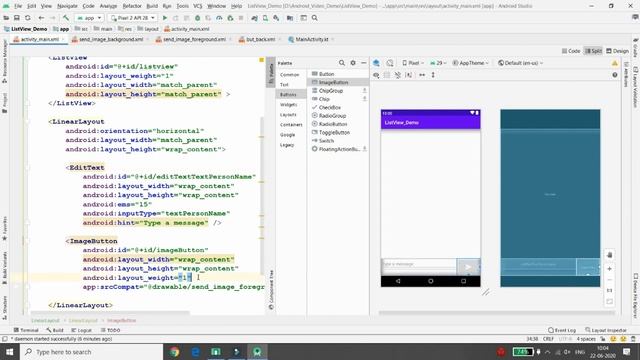This screenshot has height=360, width=640.
Task: Open Chrome from the Windows taskbar
Action: click(x=175, y=352)
